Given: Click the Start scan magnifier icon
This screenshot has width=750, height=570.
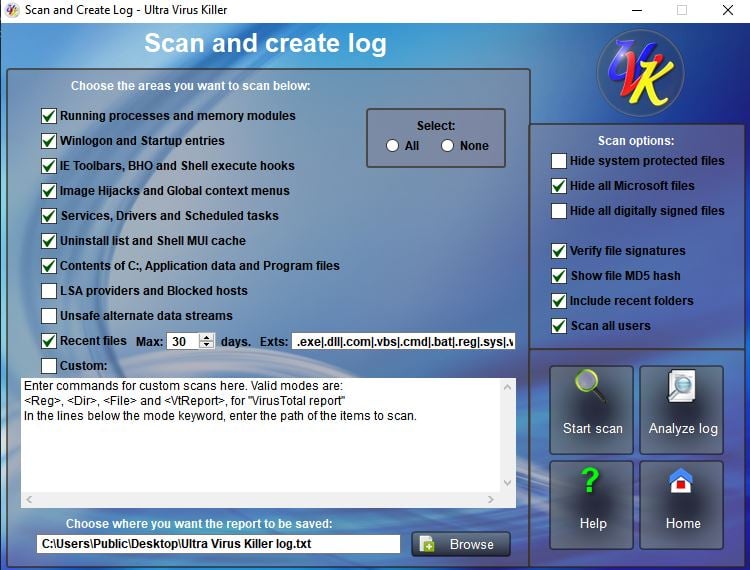Looking at the screenshot, I should (590, 386).
